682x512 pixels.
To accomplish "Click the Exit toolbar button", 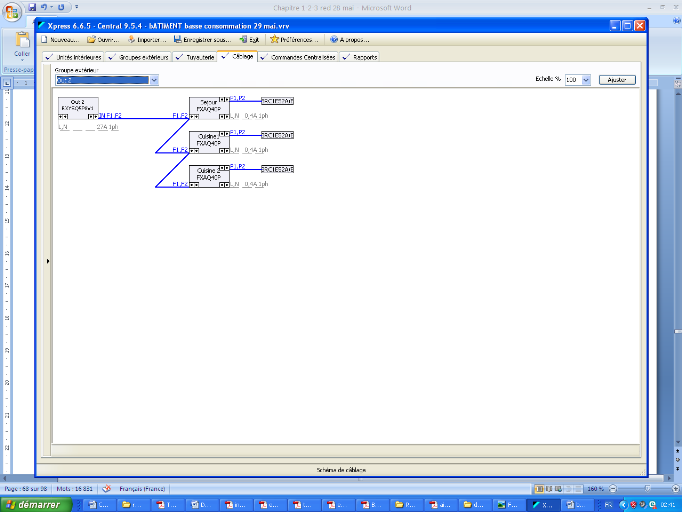I will point(251,40).
